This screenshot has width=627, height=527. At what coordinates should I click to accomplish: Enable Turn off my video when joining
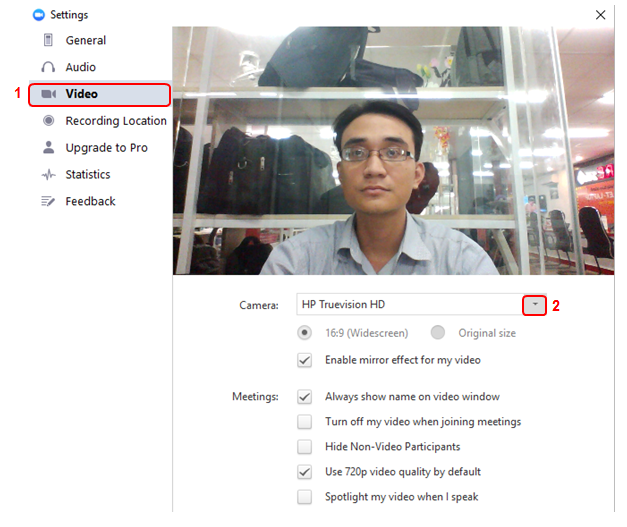305,422
